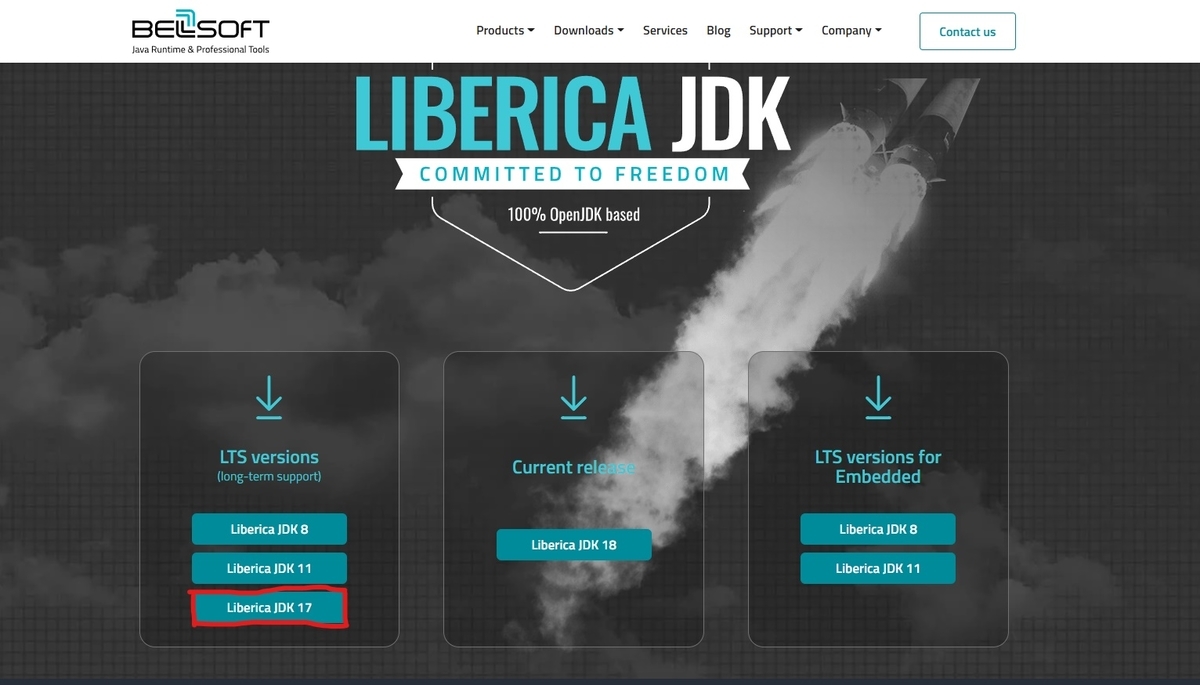This screenshot has width=1200, height=685.
Task: Click the (long-term support) subtitle
Action: (x=269, y=477)
